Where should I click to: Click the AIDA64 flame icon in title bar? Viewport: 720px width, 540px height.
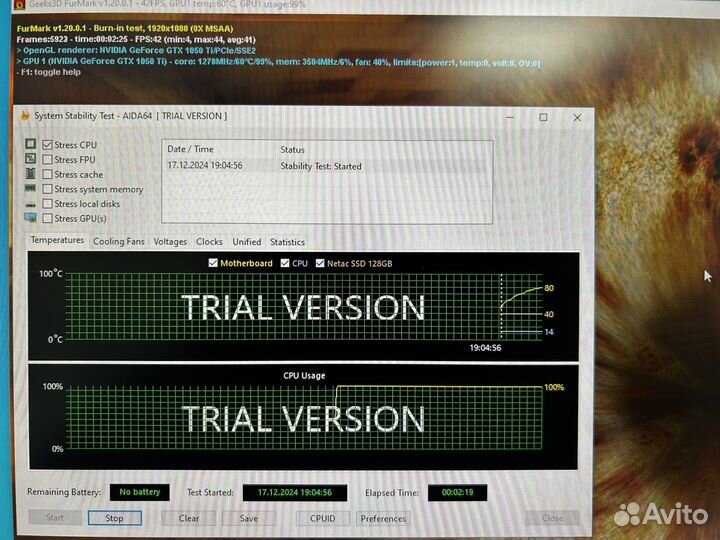click(24, 116)
